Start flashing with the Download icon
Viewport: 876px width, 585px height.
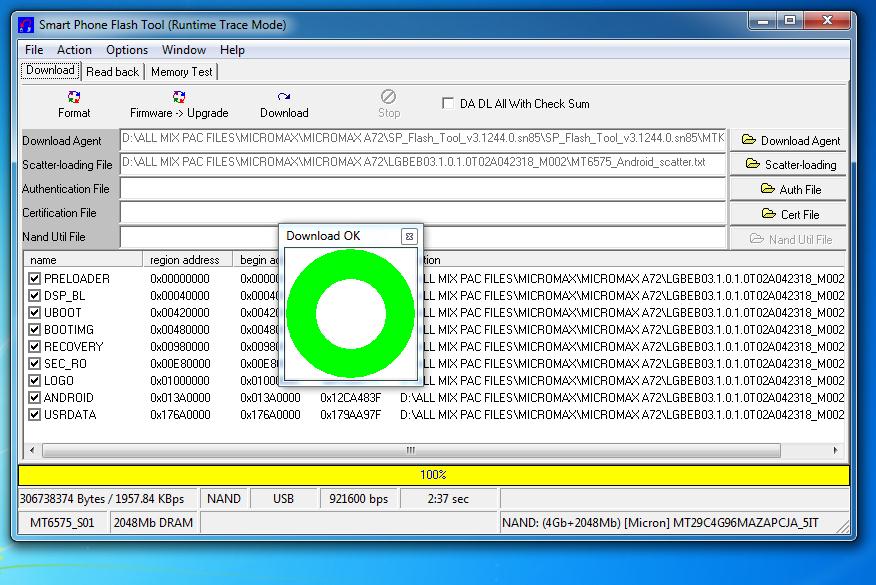tap(283, 103)
